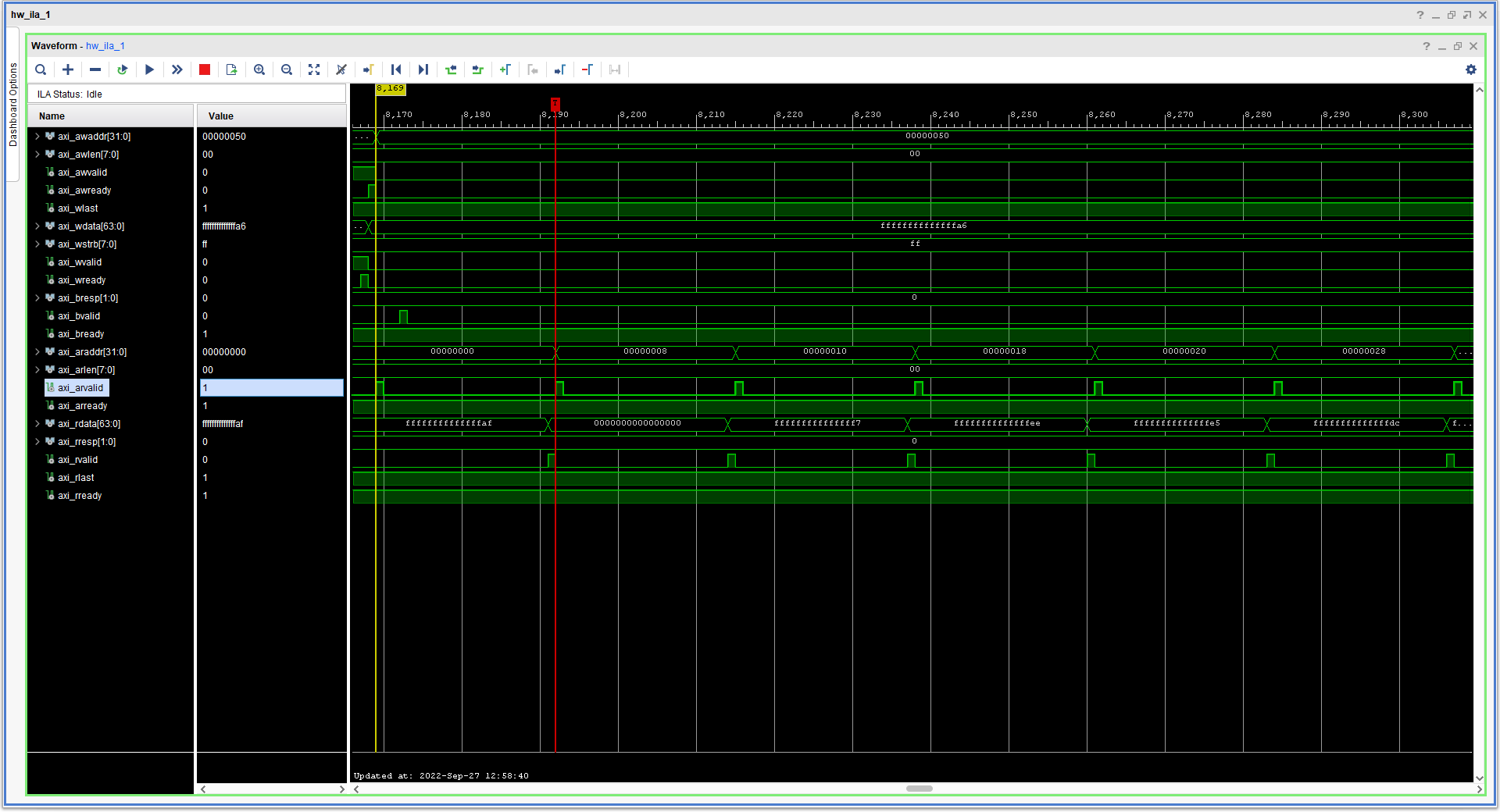Remove selected probe with the minus icon
This screenshot has height=812, width=1500.
(95, 69)
